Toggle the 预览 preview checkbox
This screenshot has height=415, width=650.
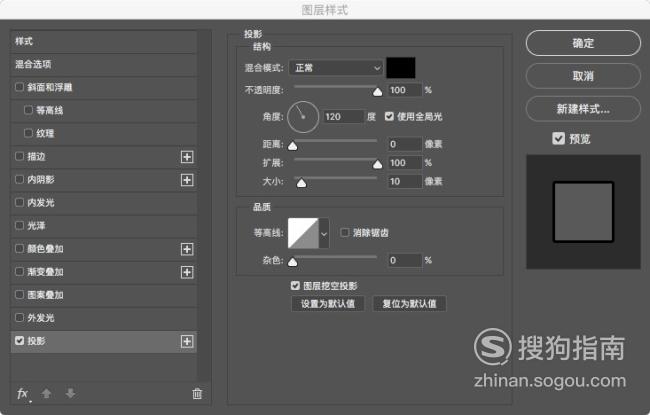558,138
